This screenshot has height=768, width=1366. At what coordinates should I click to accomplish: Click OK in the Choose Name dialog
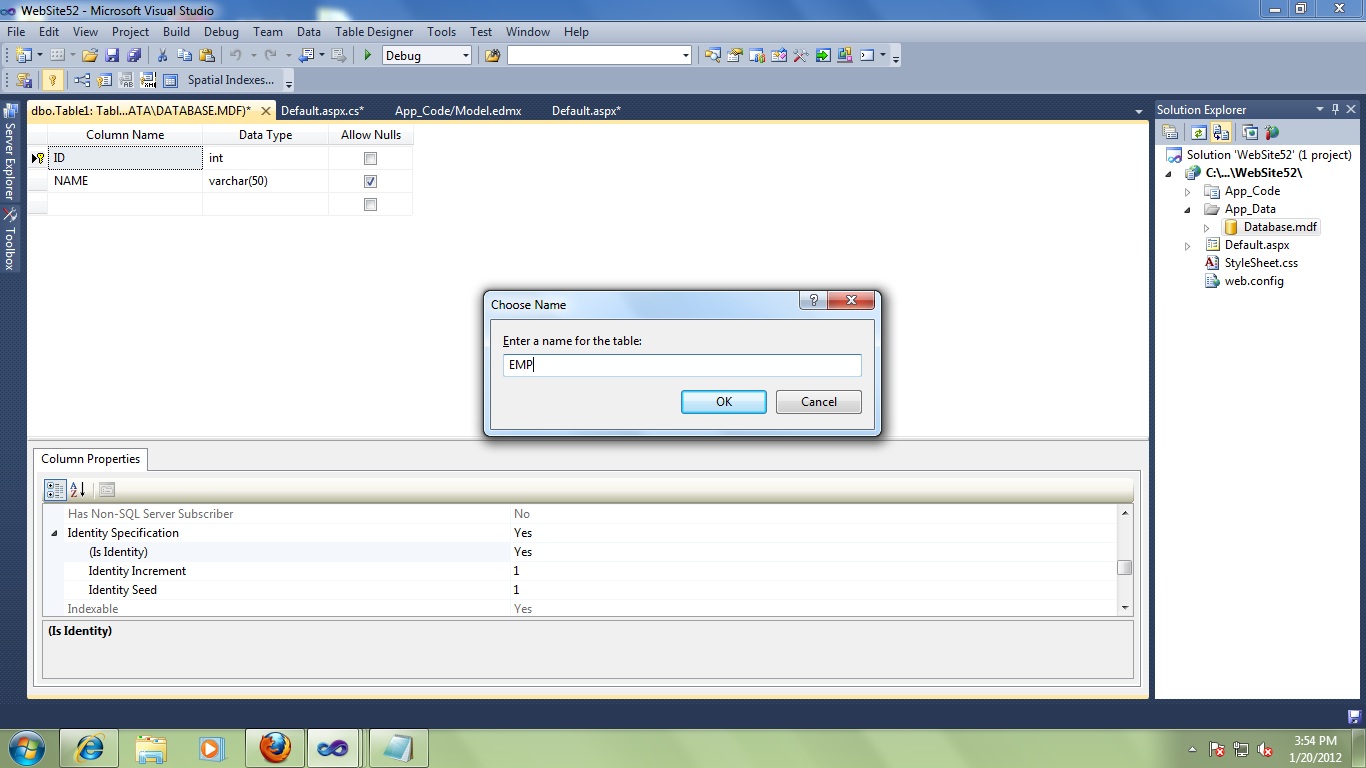(x=722, y=401)
